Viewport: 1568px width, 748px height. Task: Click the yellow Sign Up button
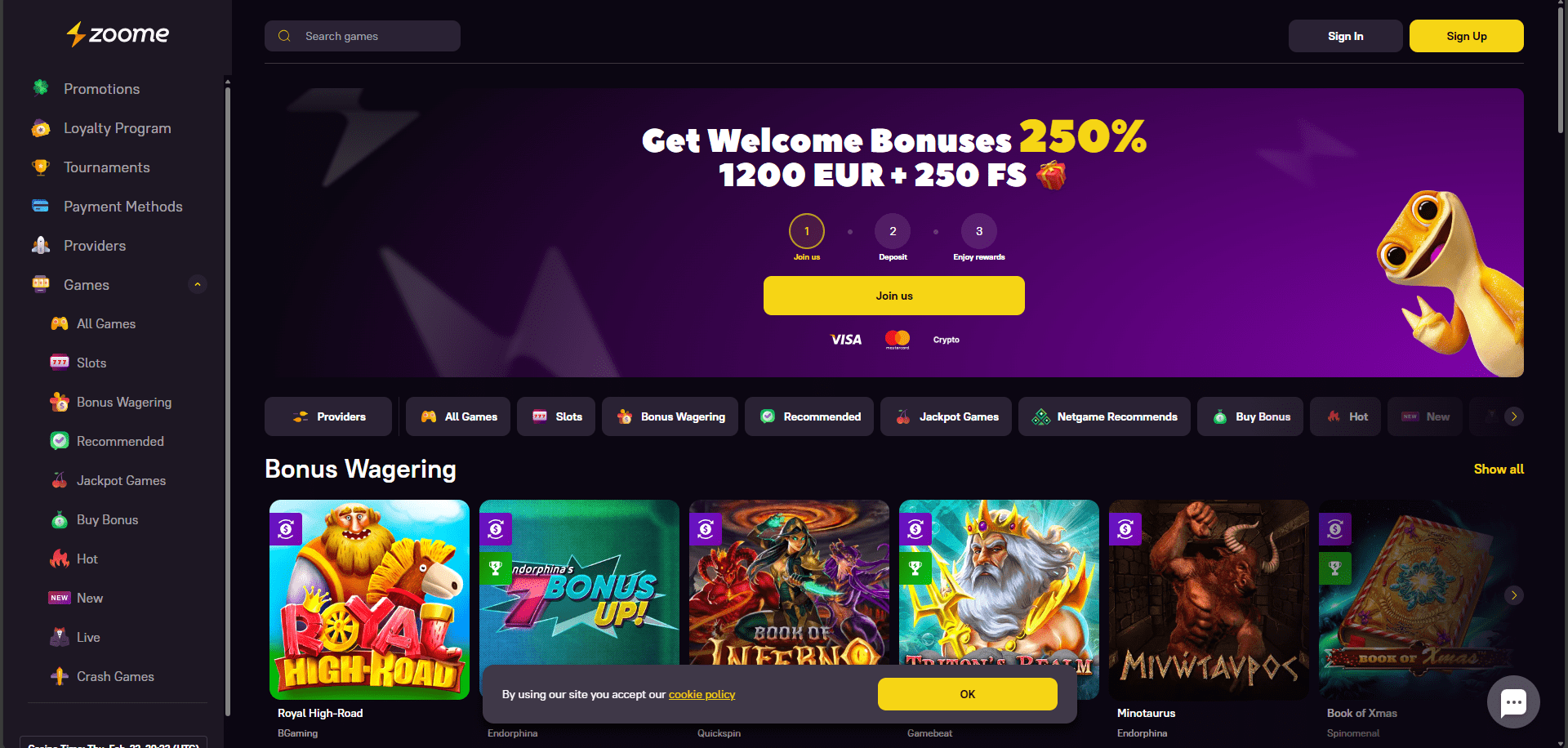coord(1467,36)
